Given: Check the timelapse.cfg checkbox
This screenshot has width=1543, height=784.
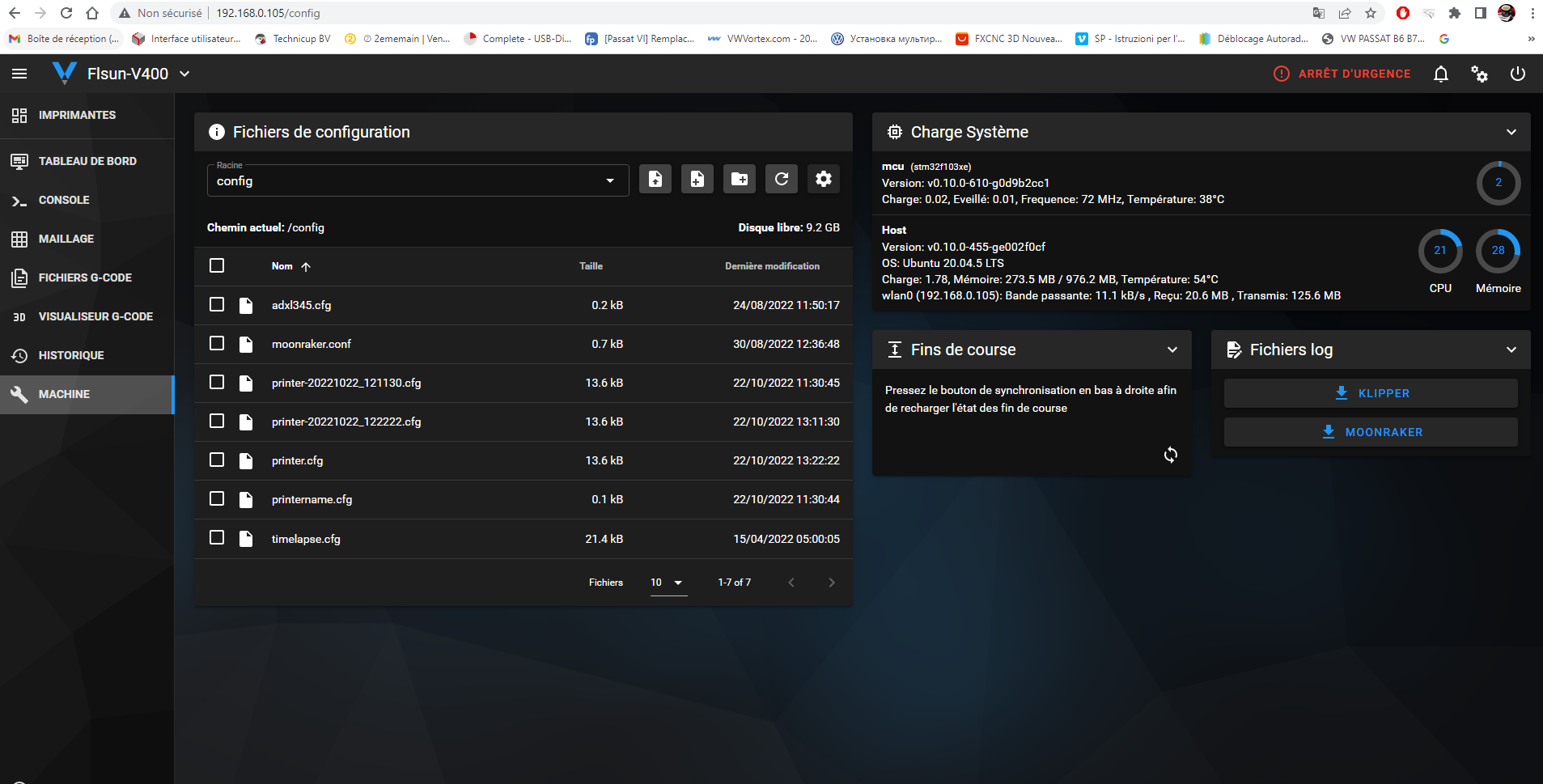Looking at the screenshot, I should 217,537.
